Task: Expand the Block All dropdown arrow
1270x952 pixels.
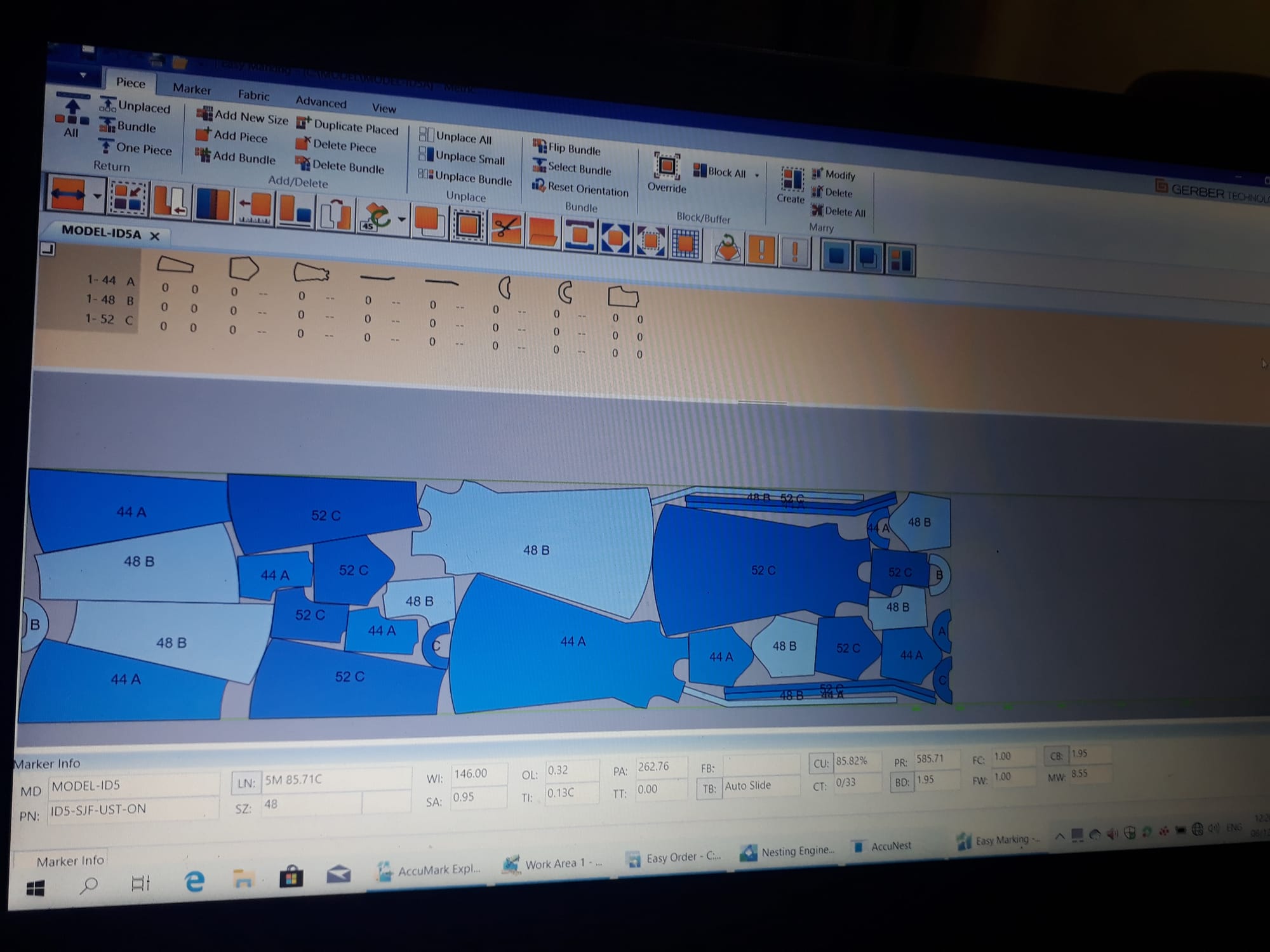Action: coord(757,175)
